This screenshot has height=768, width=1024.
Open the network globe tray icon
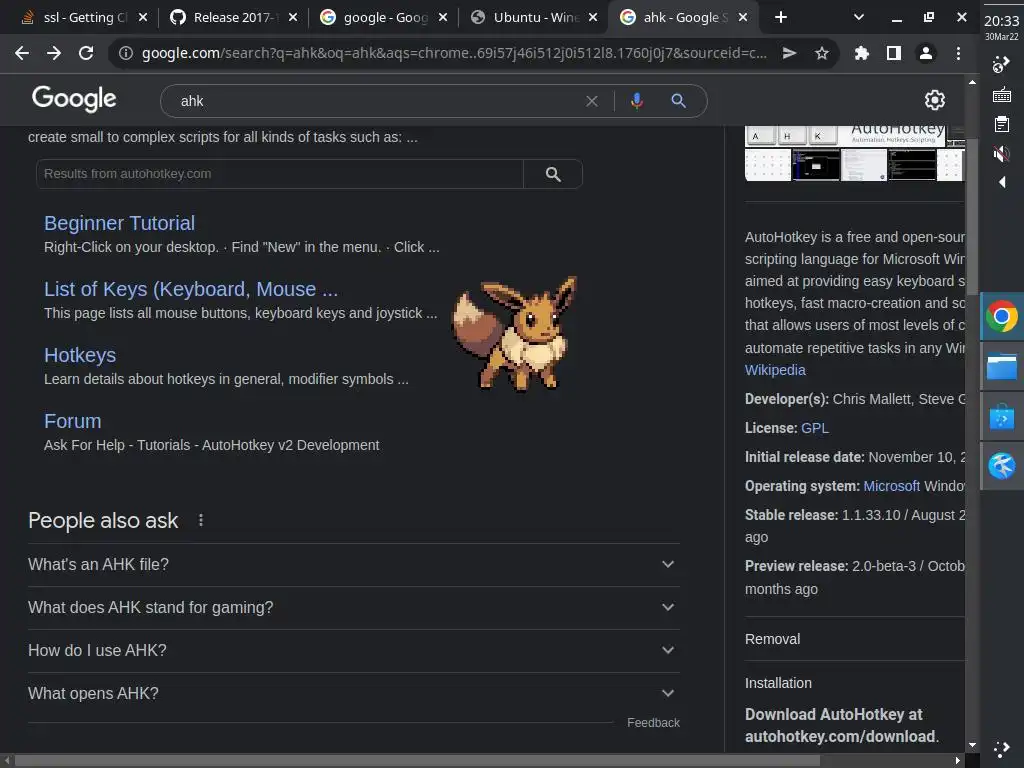click(1000, 65)
